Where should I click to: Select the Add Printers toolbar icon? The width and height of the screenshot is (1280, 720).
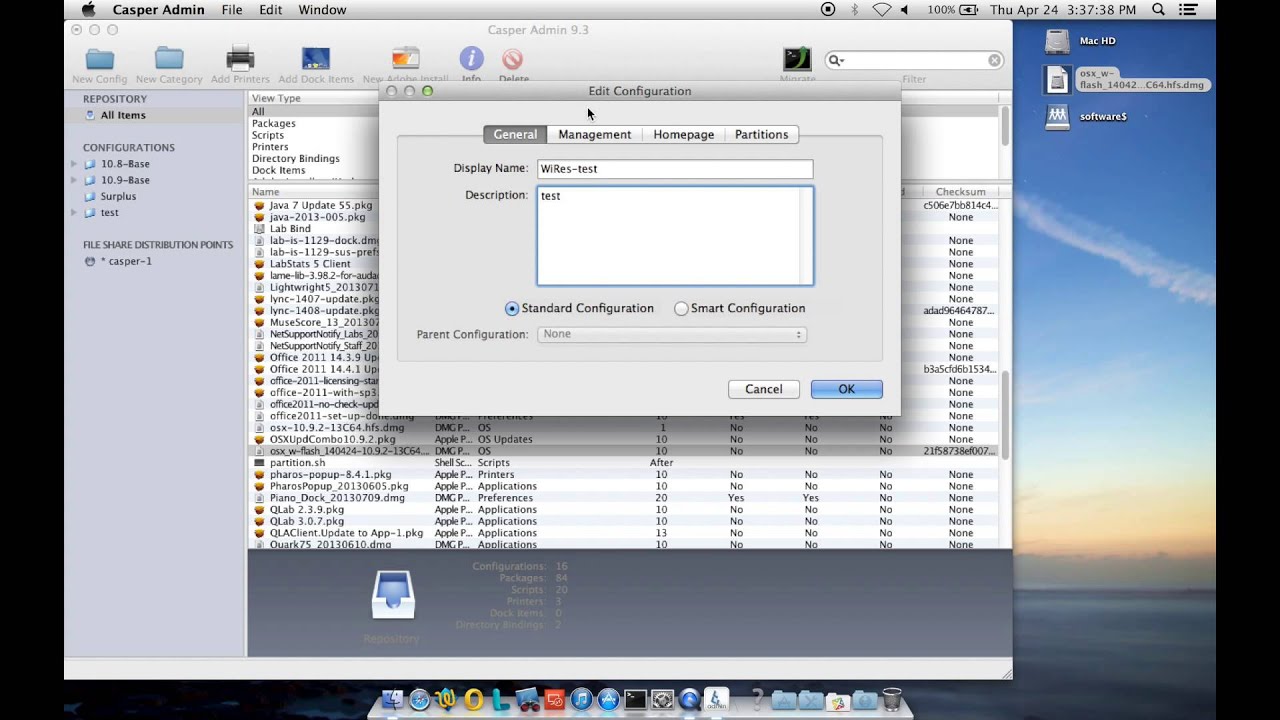click(240, 58)
